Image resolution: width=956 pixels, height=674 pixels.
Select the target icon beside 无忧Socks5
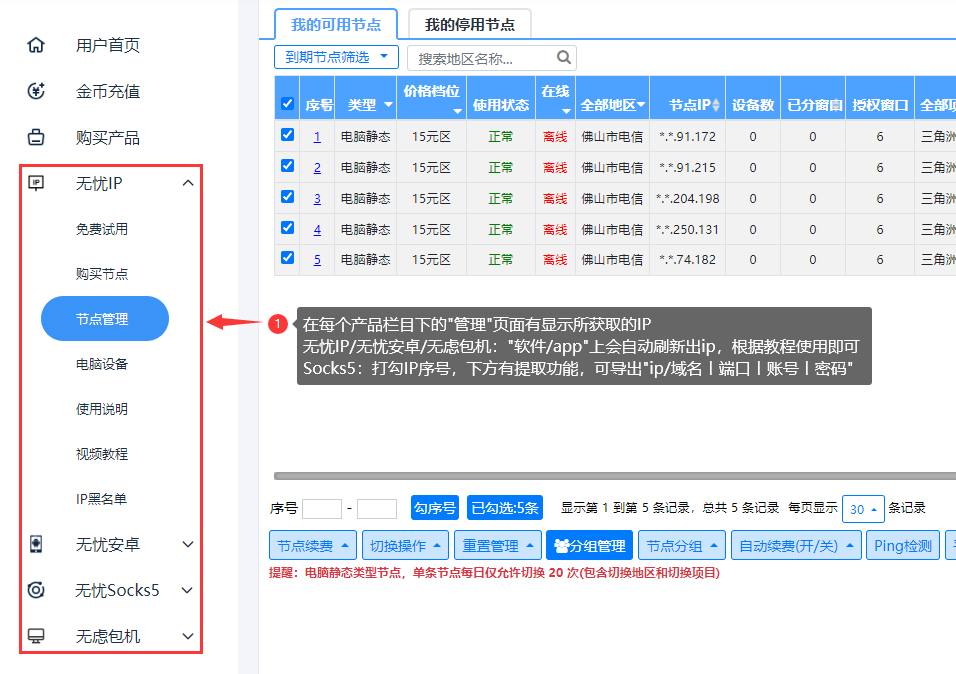pyautogui.click(x=36, y=590)
